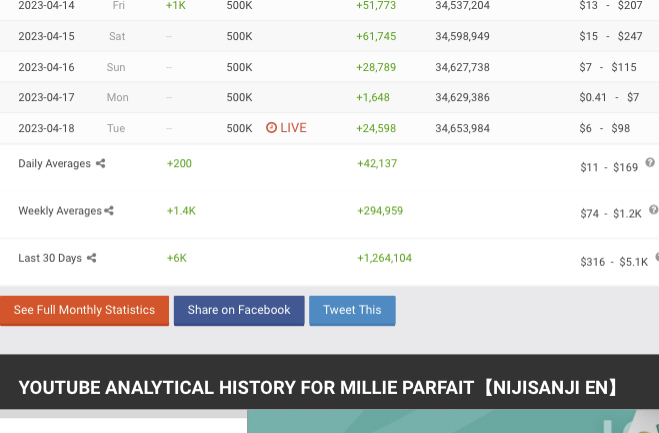Click Share on Facebook button
The image size is (659, 433).
tap(239, 311)
